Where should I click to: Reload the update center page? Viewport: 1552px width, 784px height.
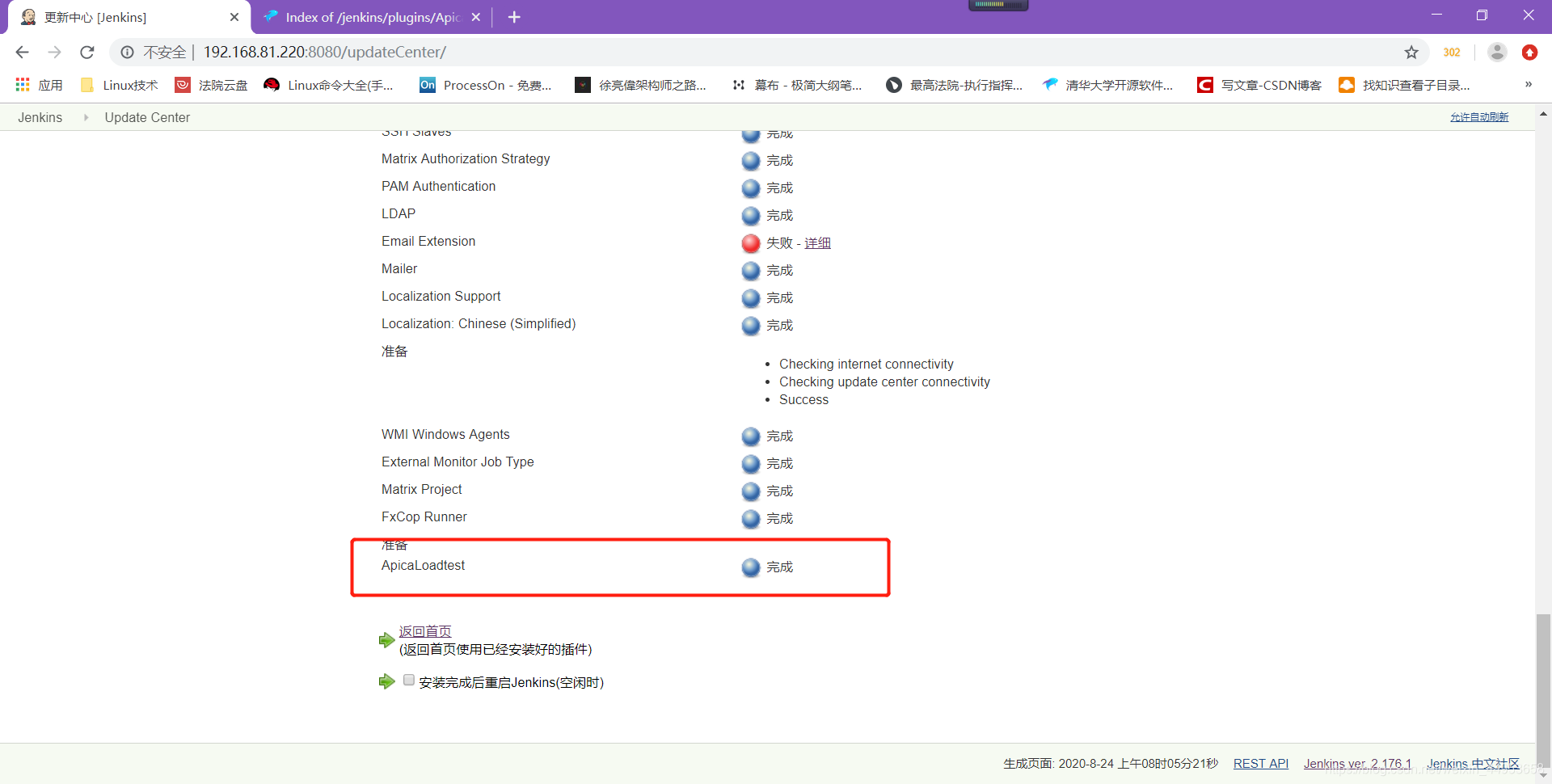(x=87, y=52)
